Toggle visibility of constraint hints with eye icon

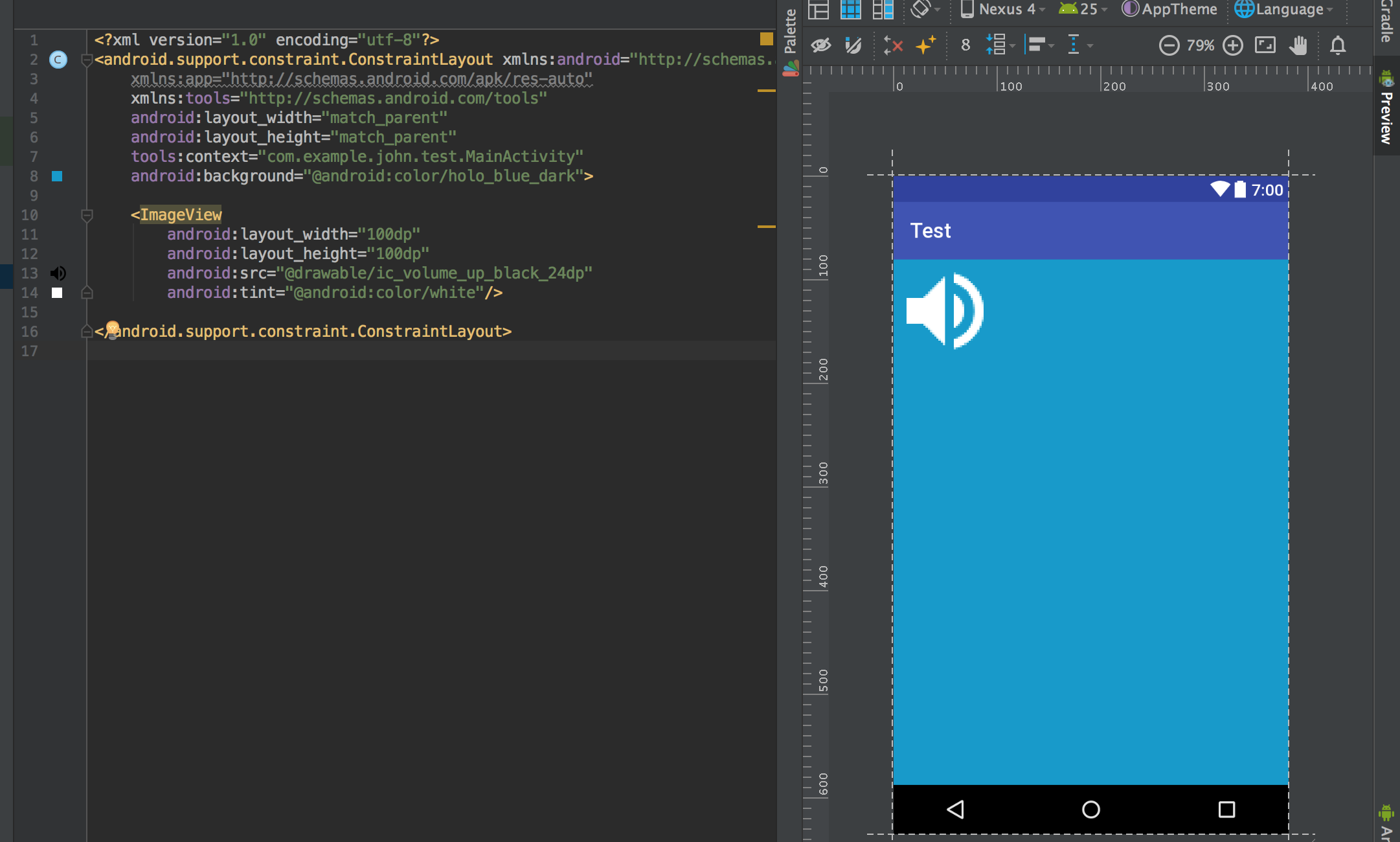click(820, 45)
